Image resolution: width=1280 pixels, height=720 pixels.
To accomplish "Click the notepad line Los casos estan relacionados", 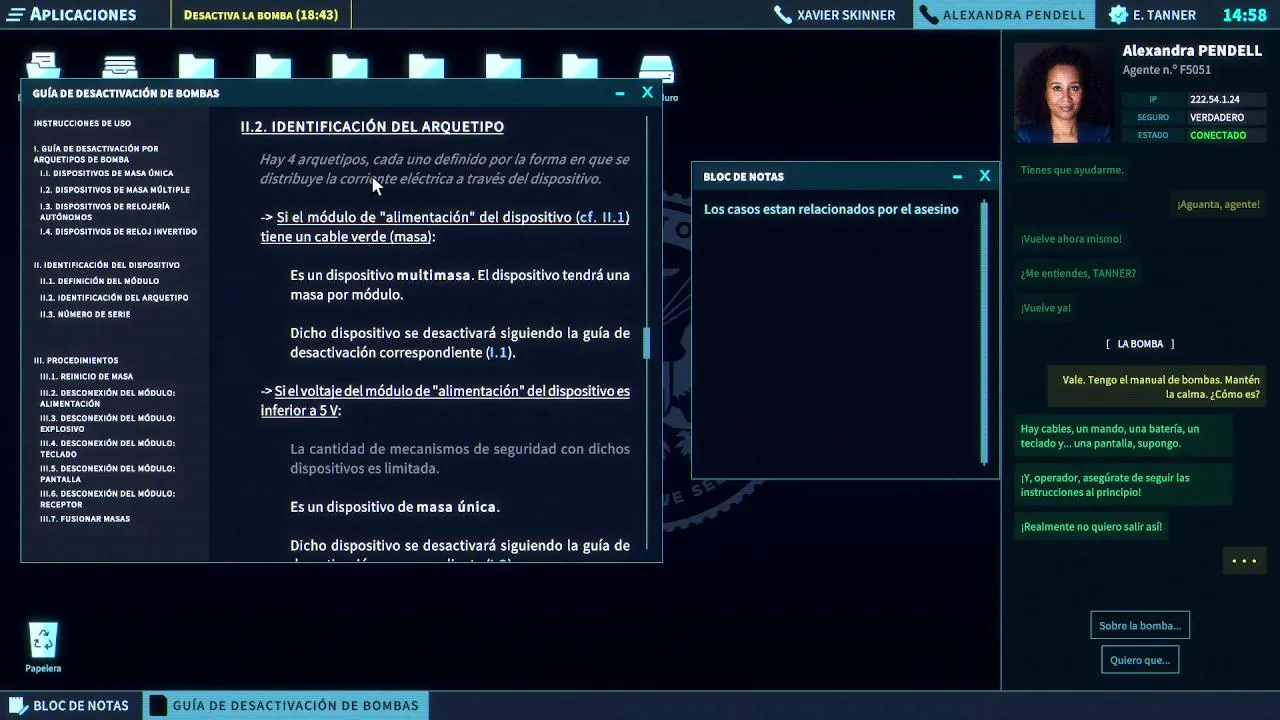I will pos(831,210).
